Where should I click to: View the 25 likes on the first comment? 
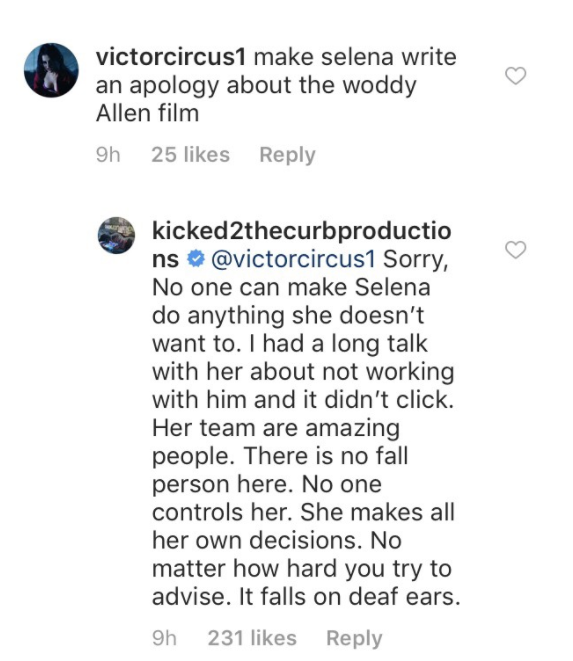191,155
